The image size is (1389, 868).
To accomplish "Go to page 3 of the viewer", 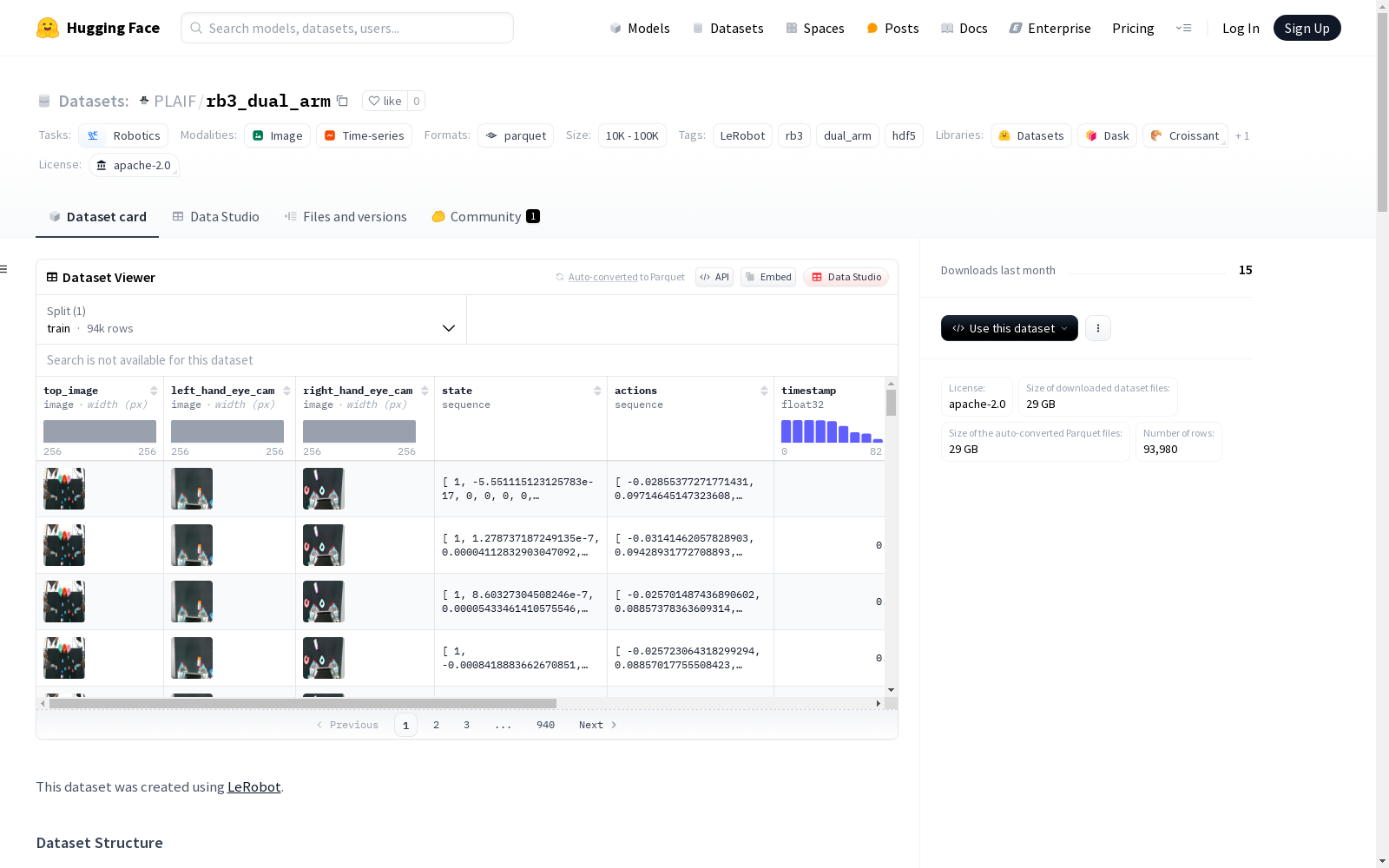I will tap(466, 725).
